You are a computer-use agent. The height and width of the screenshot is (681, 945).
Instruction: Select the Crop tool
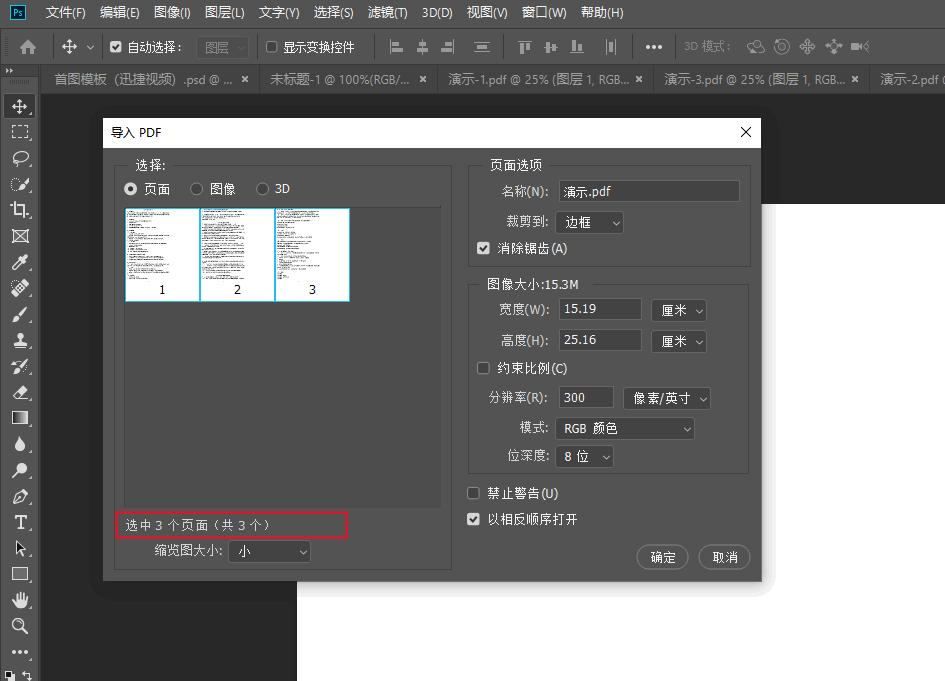click(20, 210)
